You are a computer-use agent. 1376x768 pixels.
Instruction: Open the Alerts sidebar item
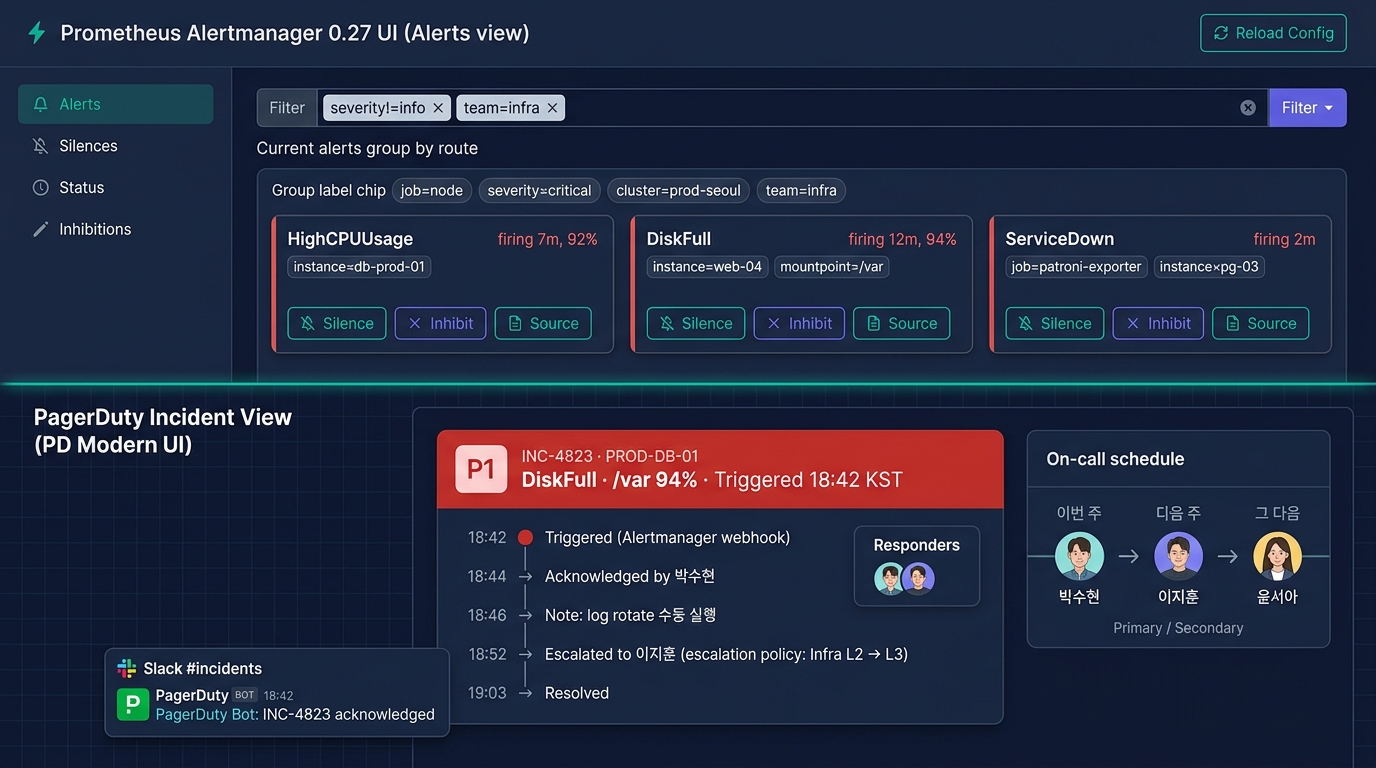[115, 104]
